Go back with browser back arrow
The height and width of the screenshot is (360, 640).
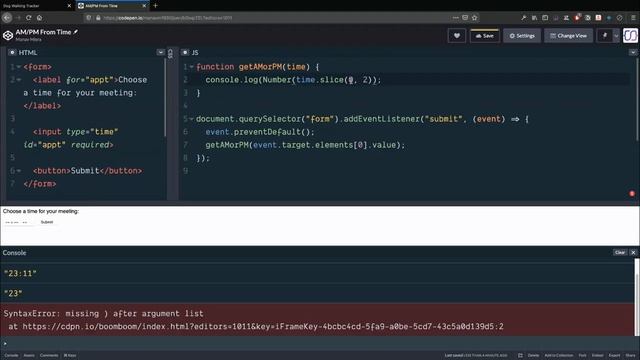click(7, 18)
